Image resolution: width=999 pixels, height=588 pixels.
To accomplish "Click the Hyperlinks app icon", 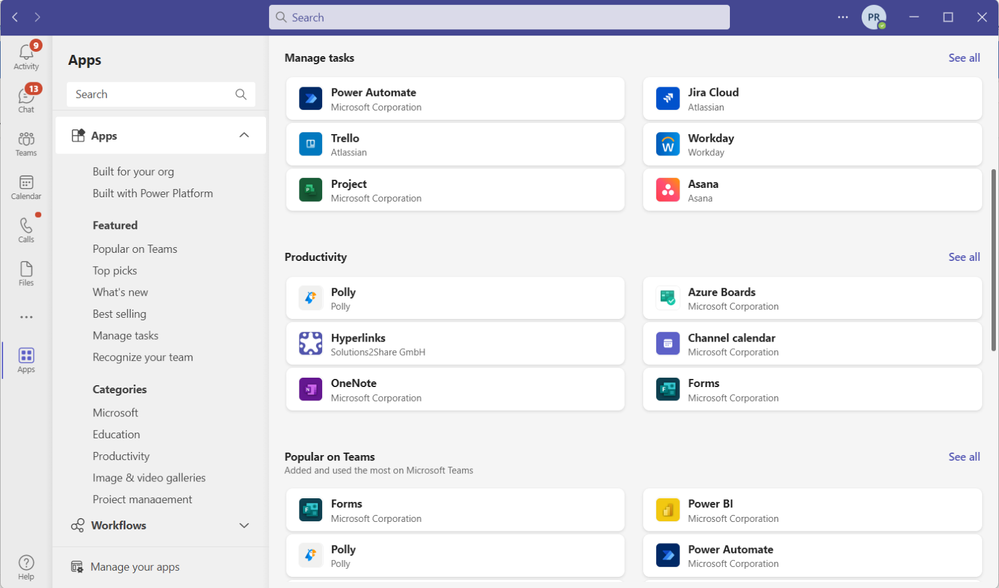I will [310, 344].
